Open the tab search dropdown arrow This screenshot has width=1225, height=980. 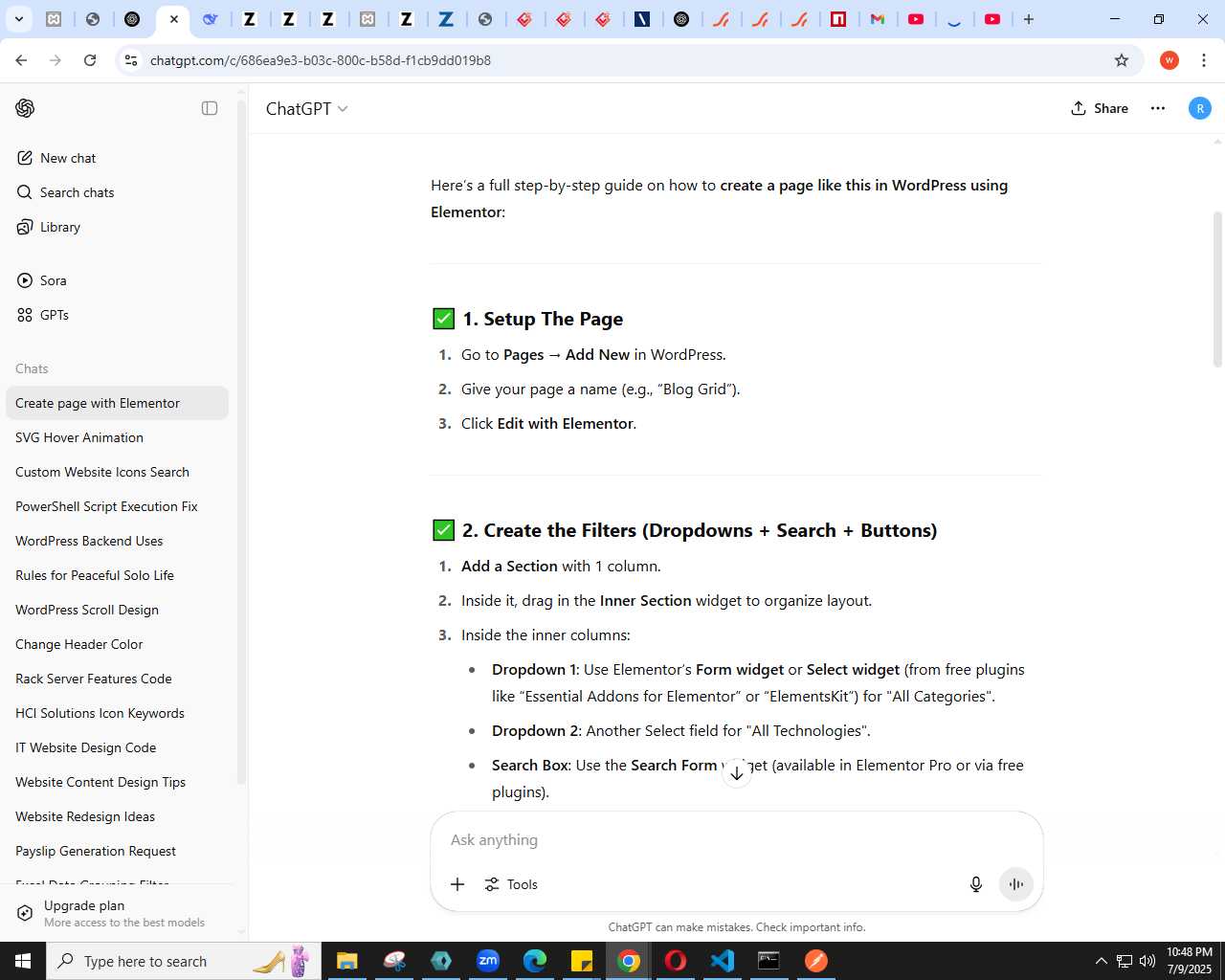(18, 19)
